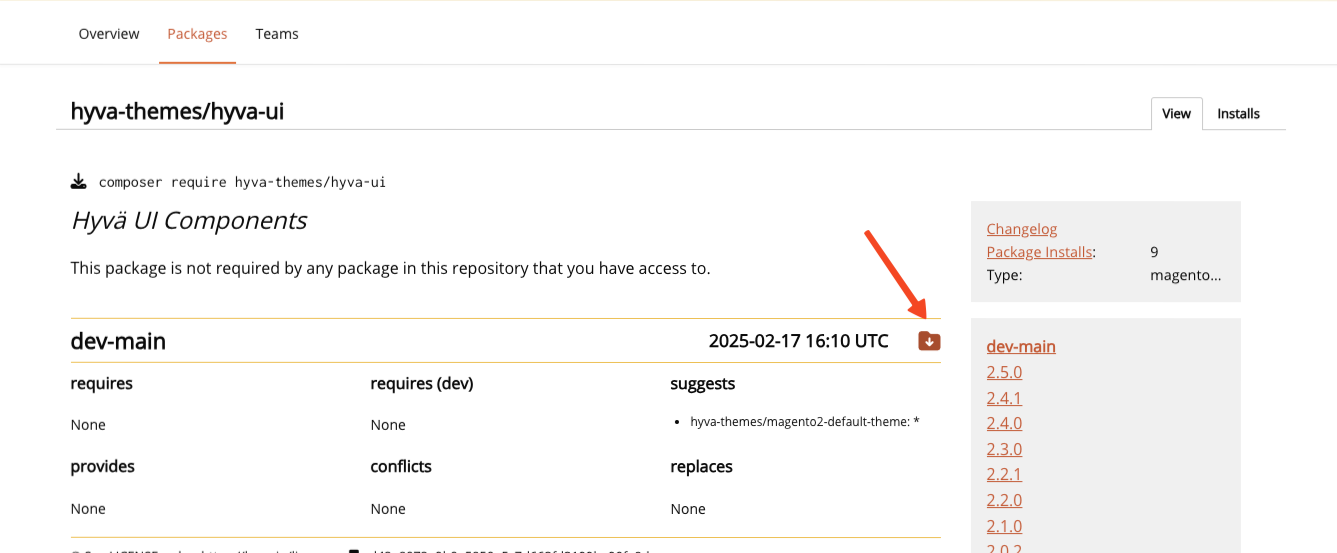Click the hyva-themes/hyva-ui package title
The width and height of the screenshot is (1337, 553).
coord(177,111)
